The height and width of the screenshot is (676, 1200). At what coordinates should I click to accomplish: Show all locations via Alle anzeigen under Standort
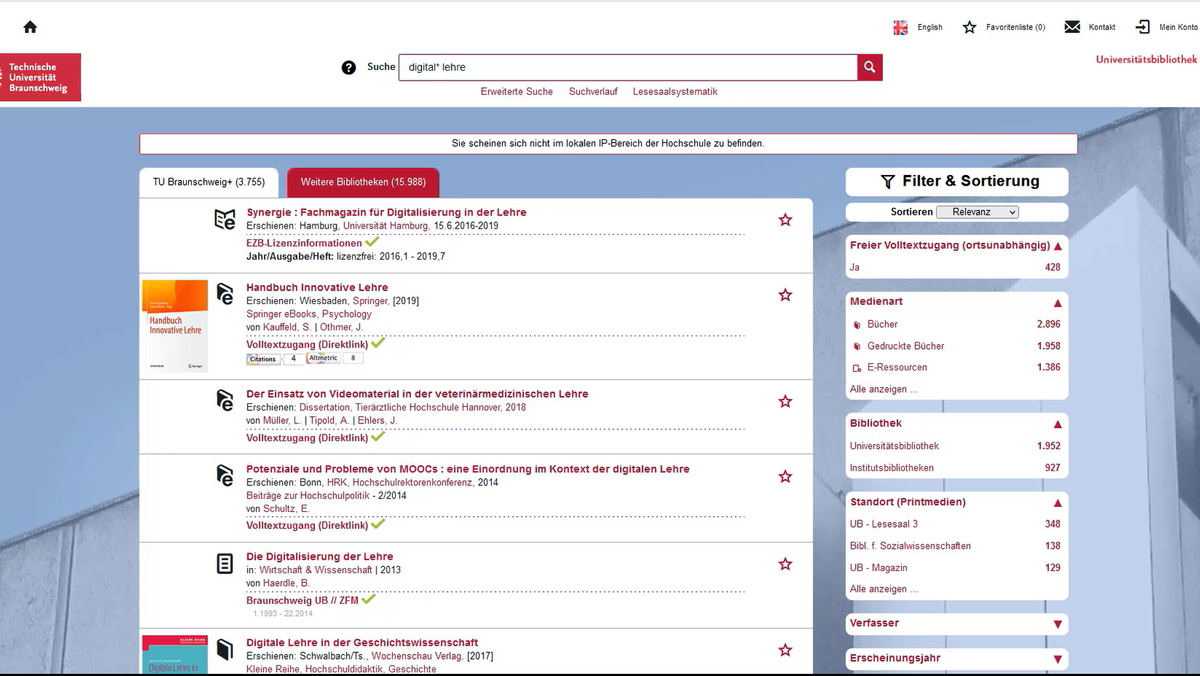pyautogui.click(x=883, y=589)
